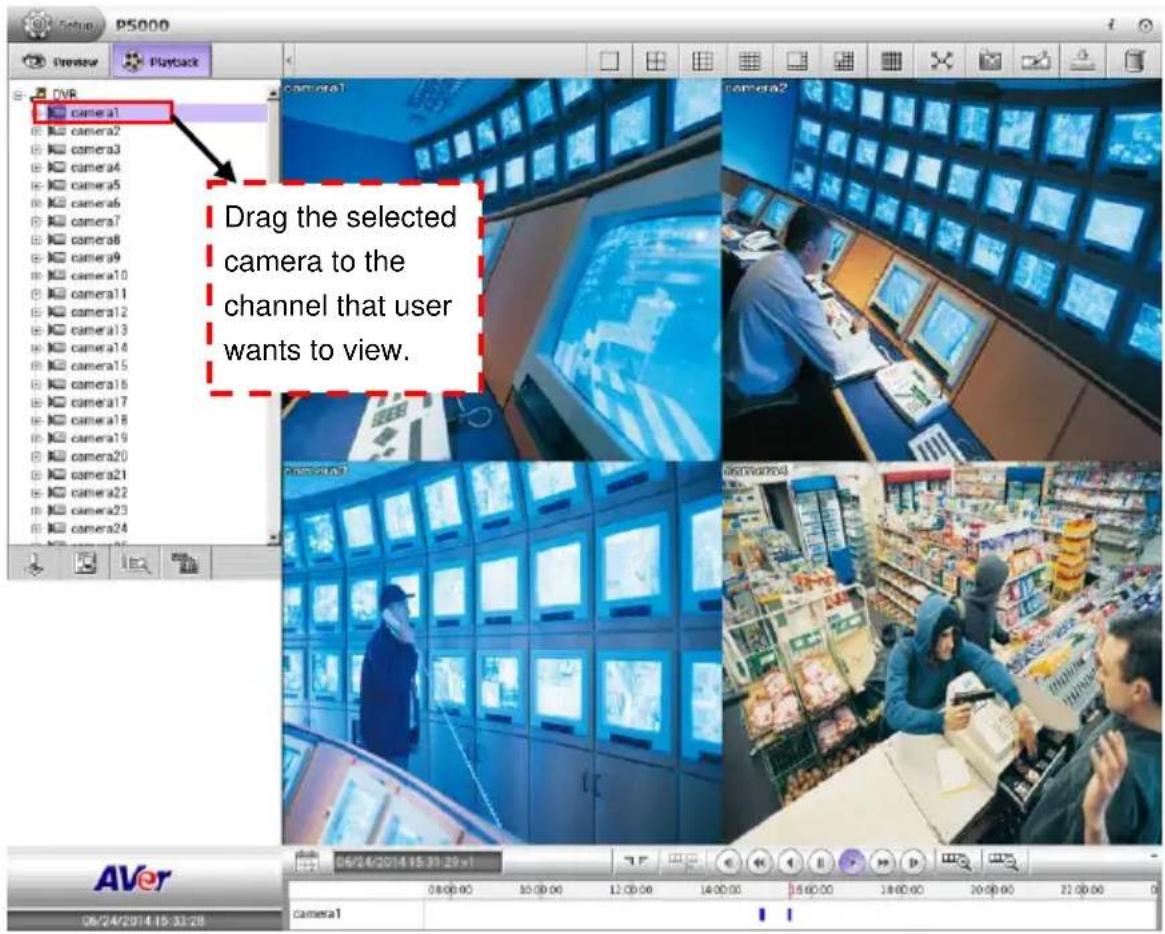Jump to the beginning of the recording
Viewport: 1165px width, 934px height.
coord(729,863)
